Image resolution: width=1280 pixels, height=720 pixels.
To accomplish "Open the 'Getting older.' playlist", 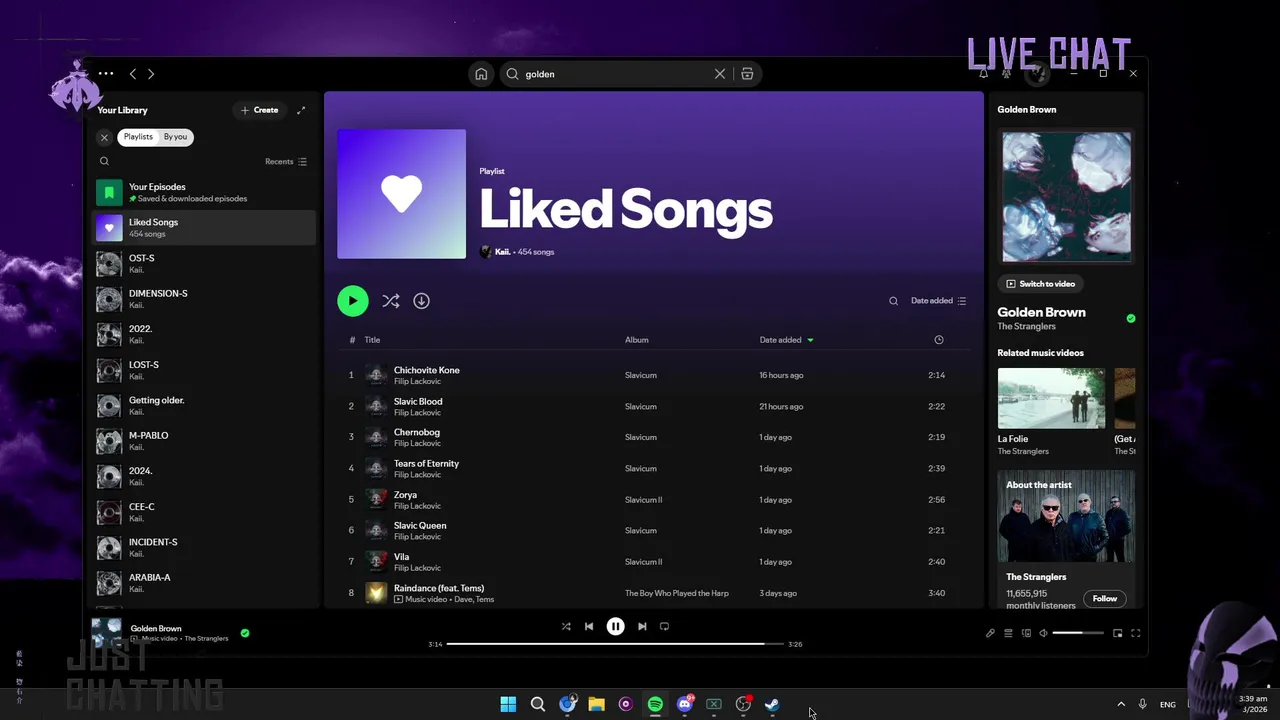I will 204,405.
